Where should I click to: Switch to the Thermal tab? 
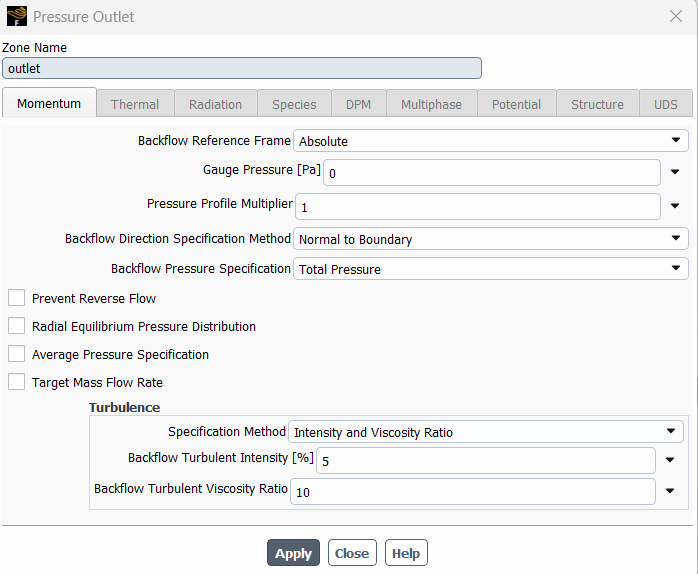tap(135, 104)
